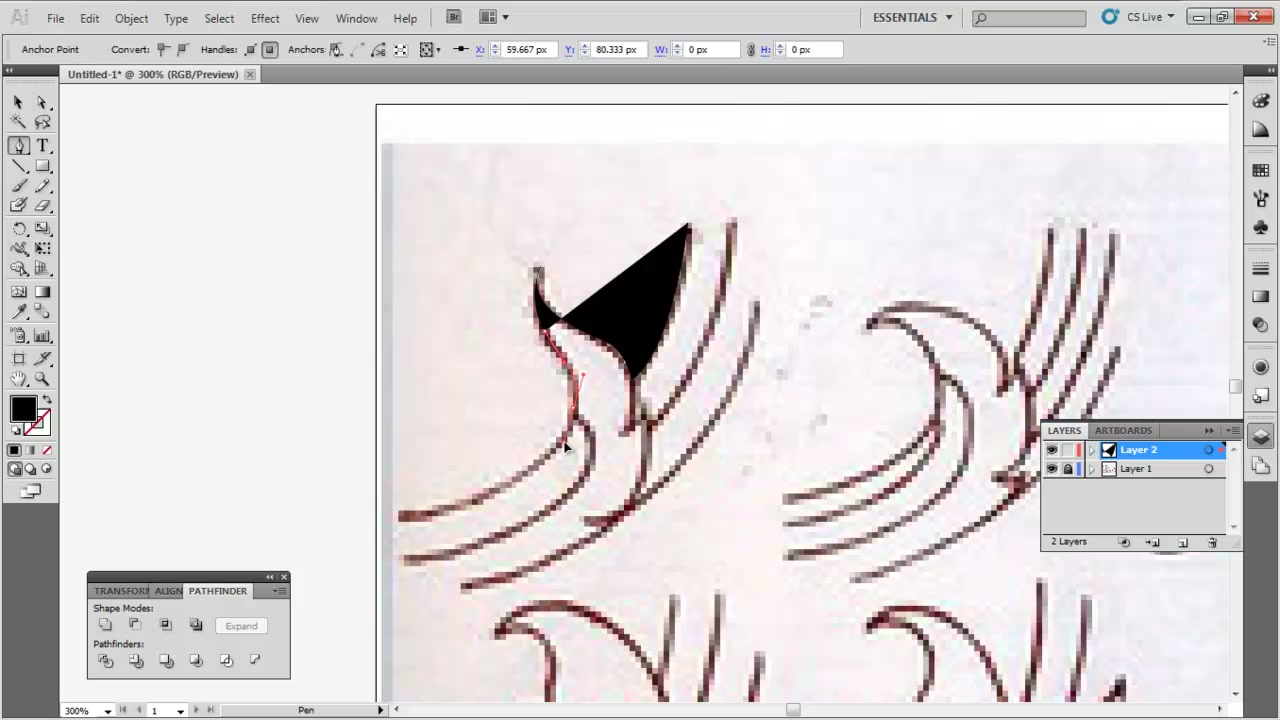Toggle constrain width and height proportions

tap(751, 49)
